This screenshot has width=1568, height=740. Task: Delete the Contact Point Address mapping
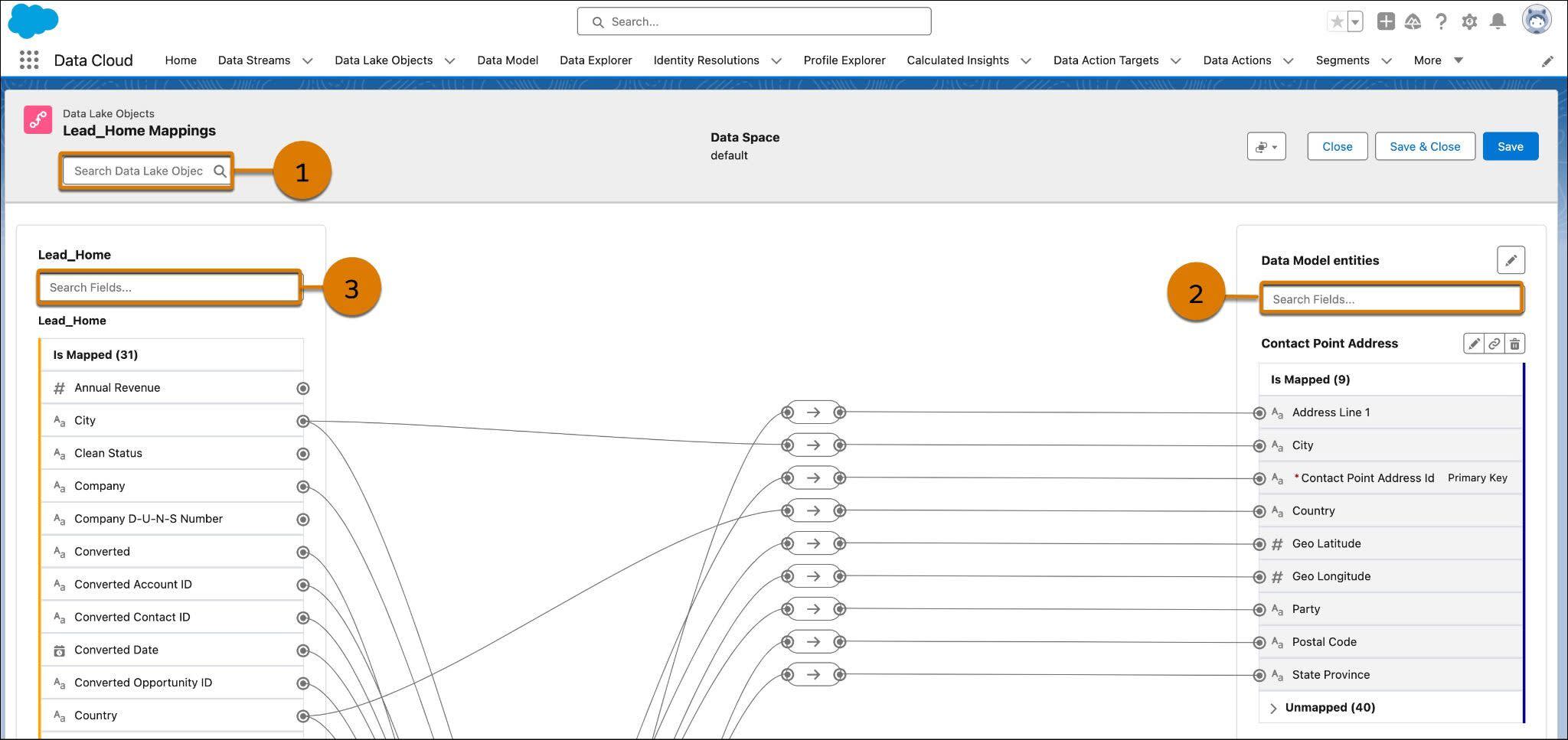point(1514,344)
